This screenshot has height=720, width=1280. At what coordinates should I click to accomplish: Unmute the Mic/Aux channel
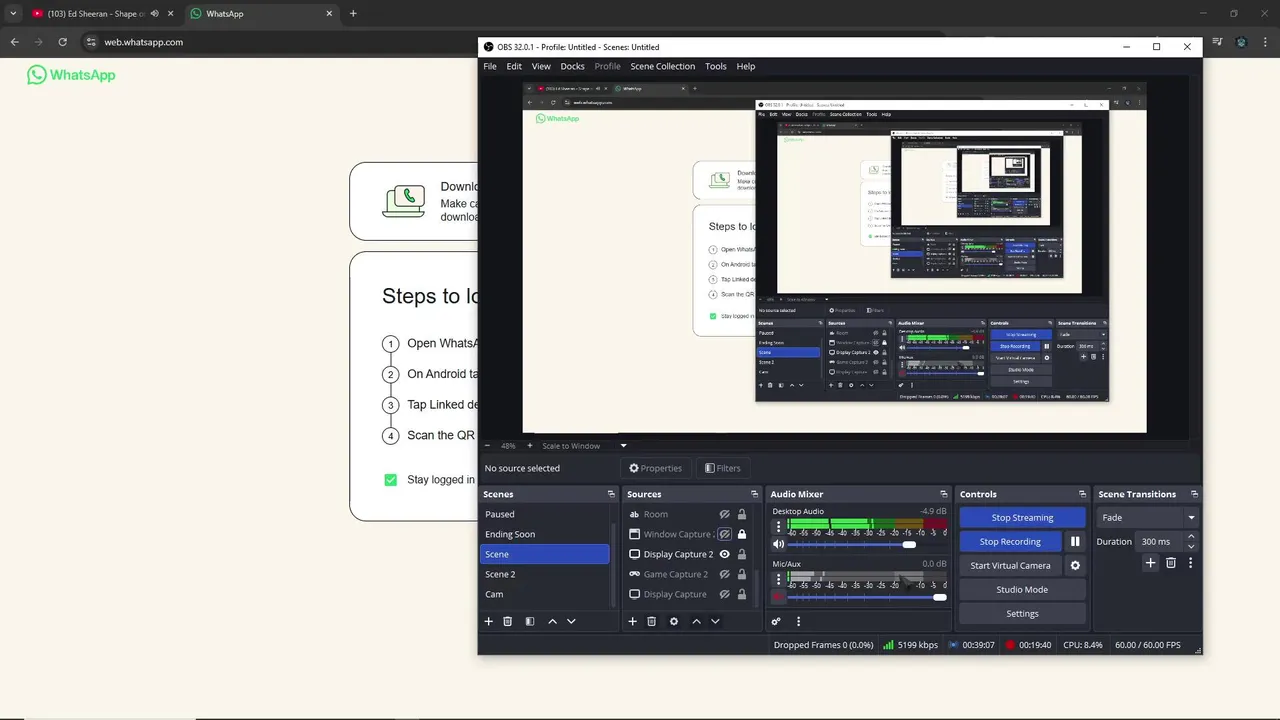coord(778,597)
